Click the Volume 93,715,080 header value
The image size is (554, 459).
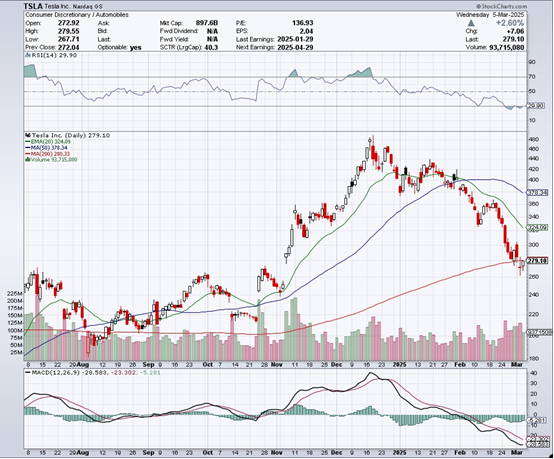[x=506, y=47]
